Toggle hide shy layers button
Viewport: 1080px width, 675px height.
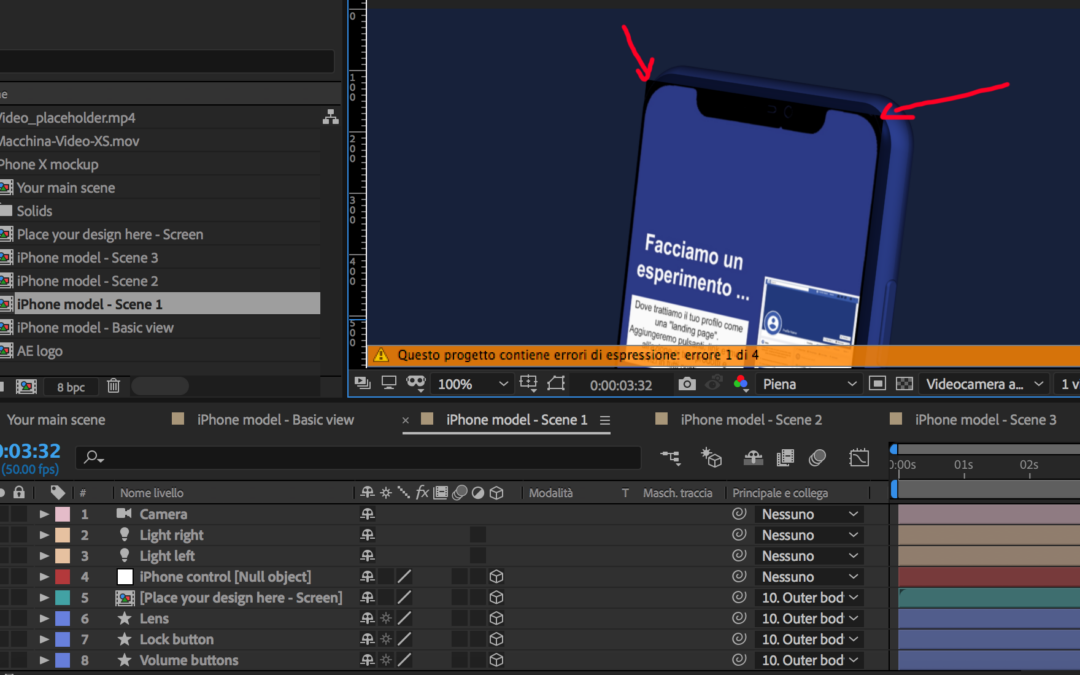click(x=753, y=457)
